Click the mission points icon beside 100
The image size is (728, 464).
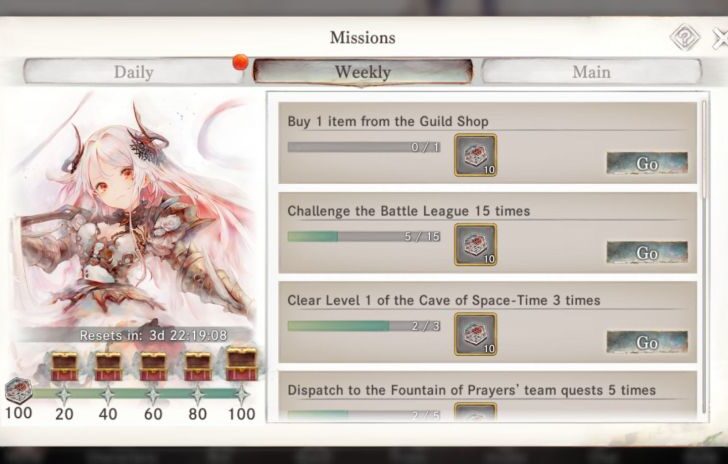coord(18,391)
